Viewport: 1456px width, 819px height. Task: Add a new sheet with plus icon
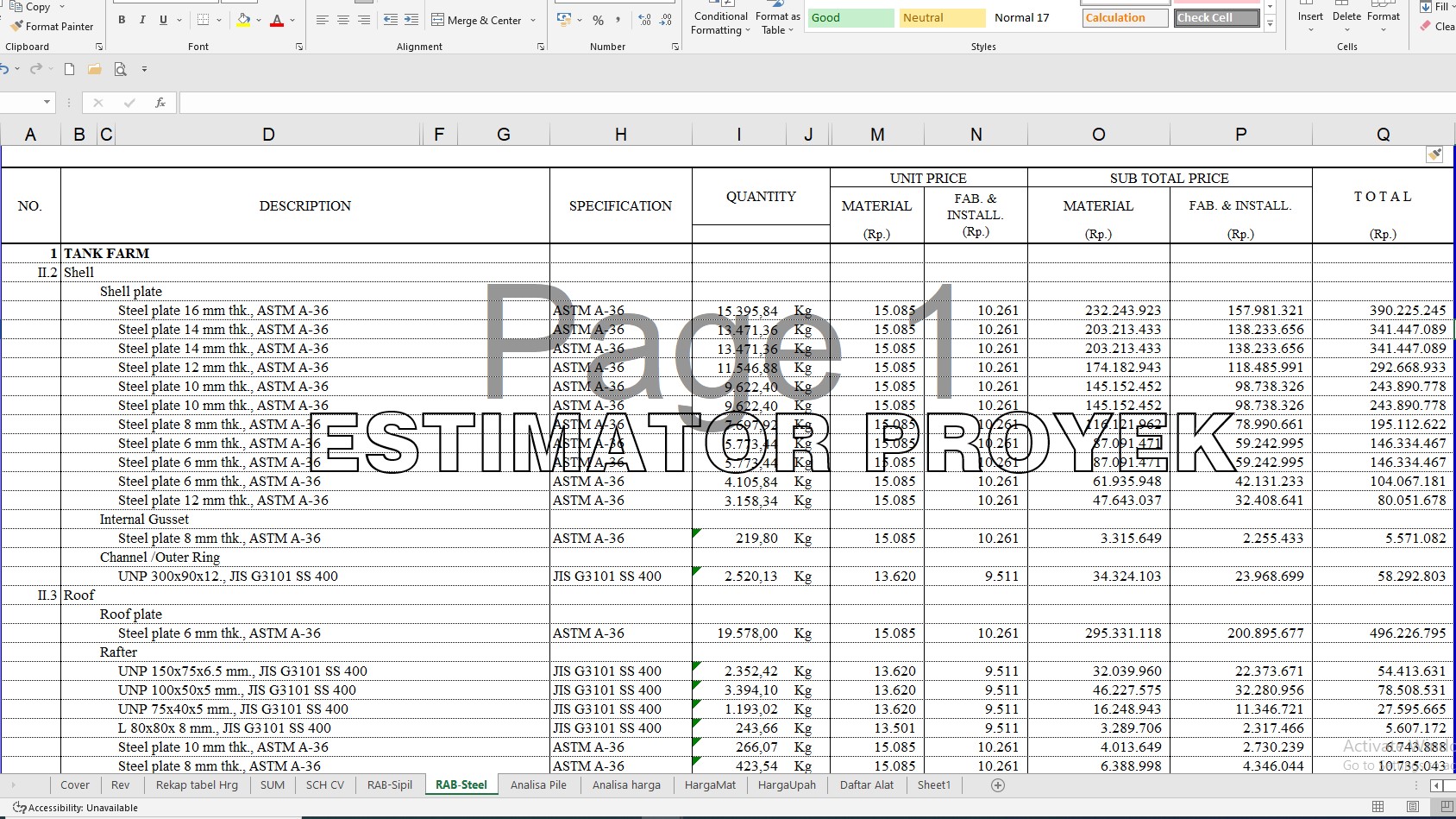pyautogui.click(x=998, y=784)
